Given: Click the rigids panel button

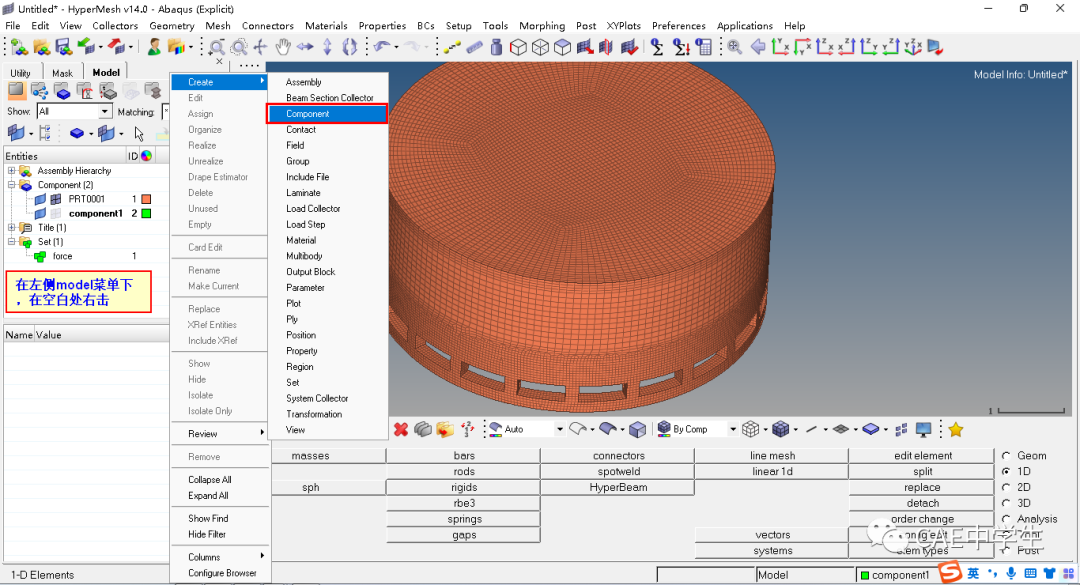Looking at the screenshot, I should click(464, 487).
